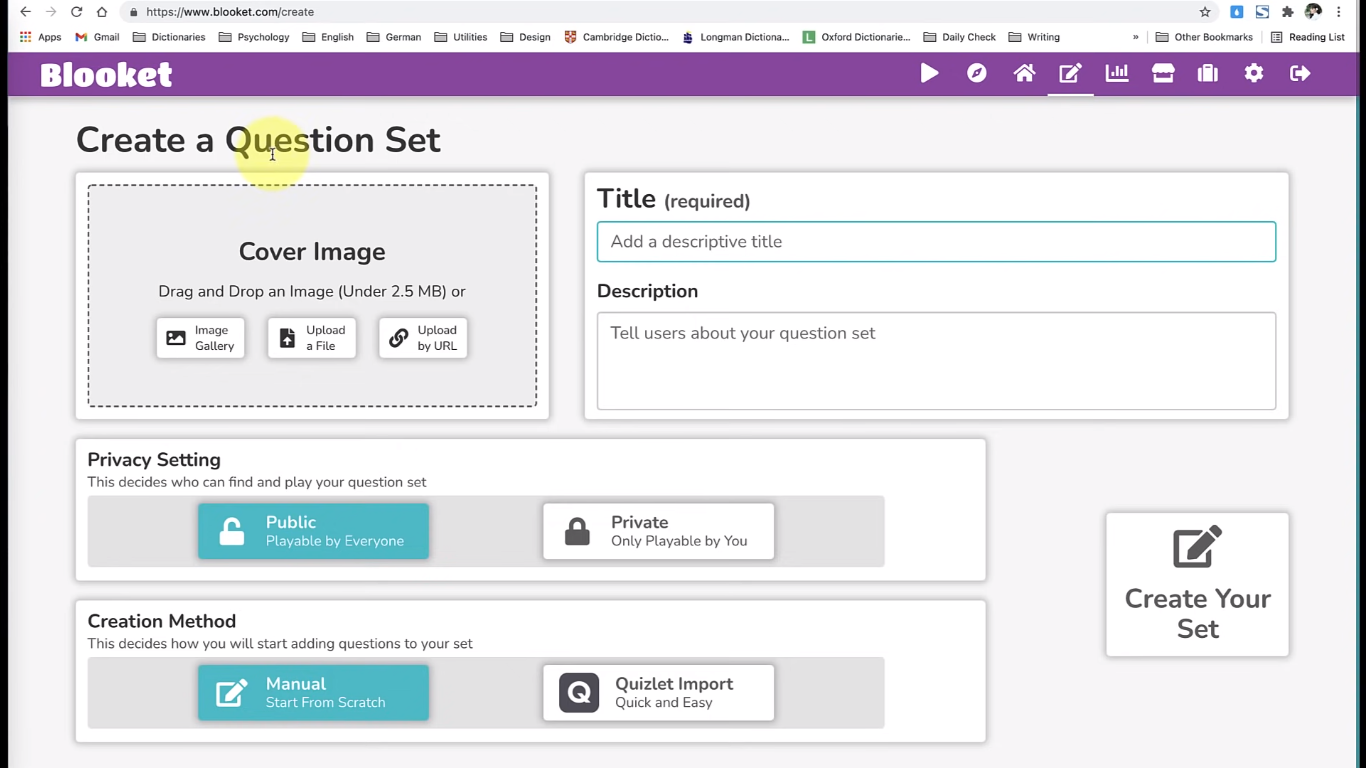
Task: Open the Extensions puzzle piece icon
Action: [1288, 12]
